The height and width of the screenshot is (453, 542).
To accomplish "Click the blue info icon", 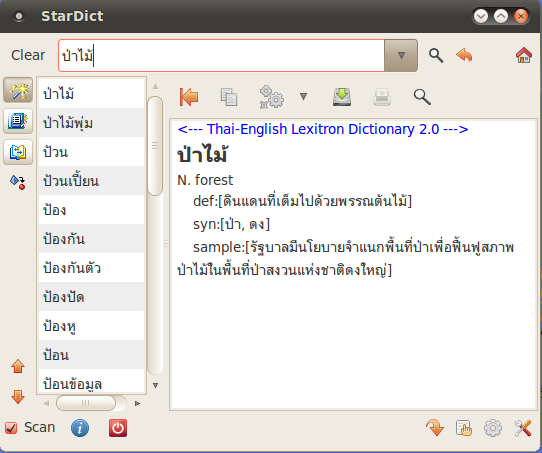I will [80, 428].
